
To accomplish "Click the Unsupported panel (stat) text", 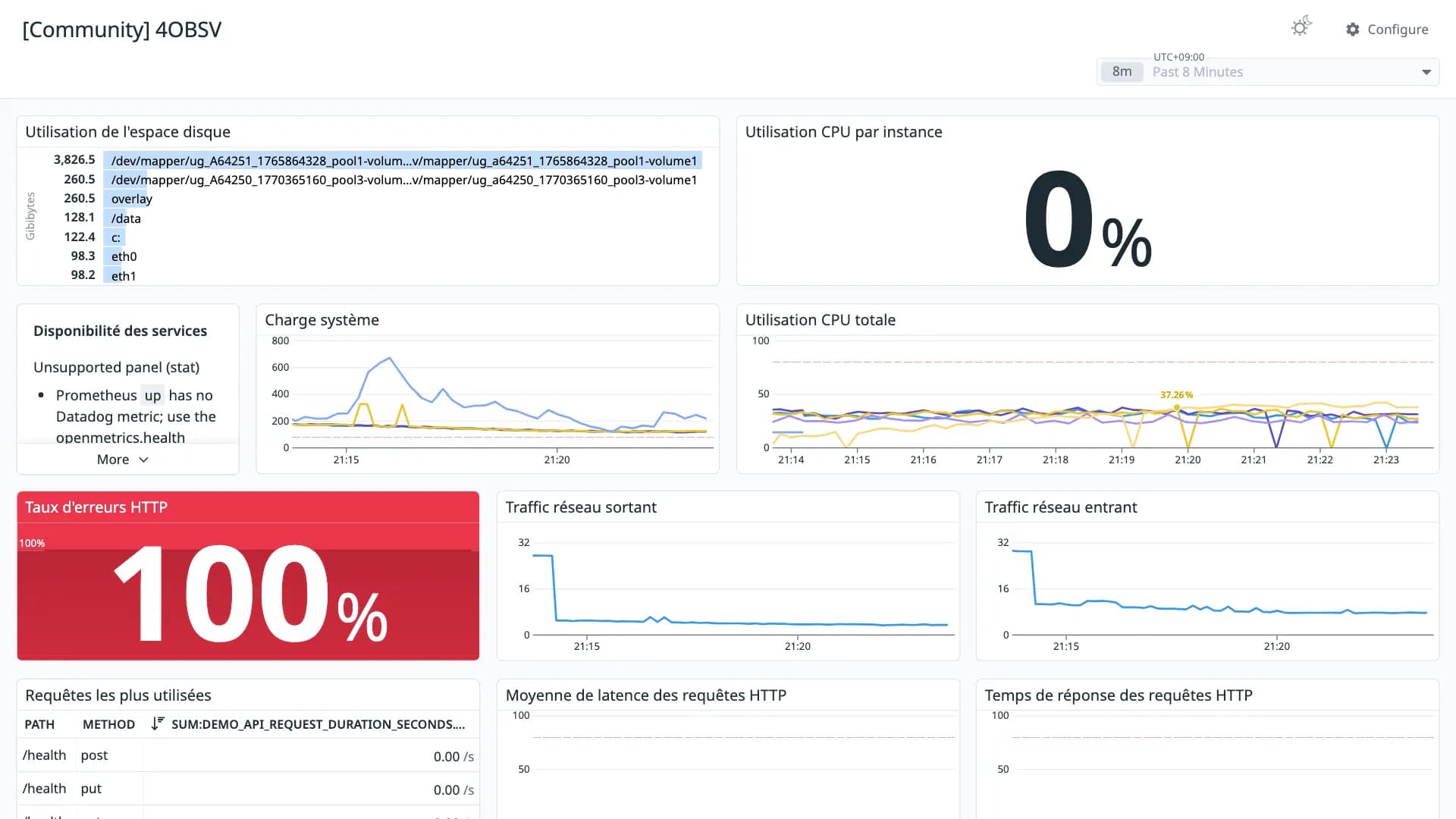I will click(x=117, y=367).
